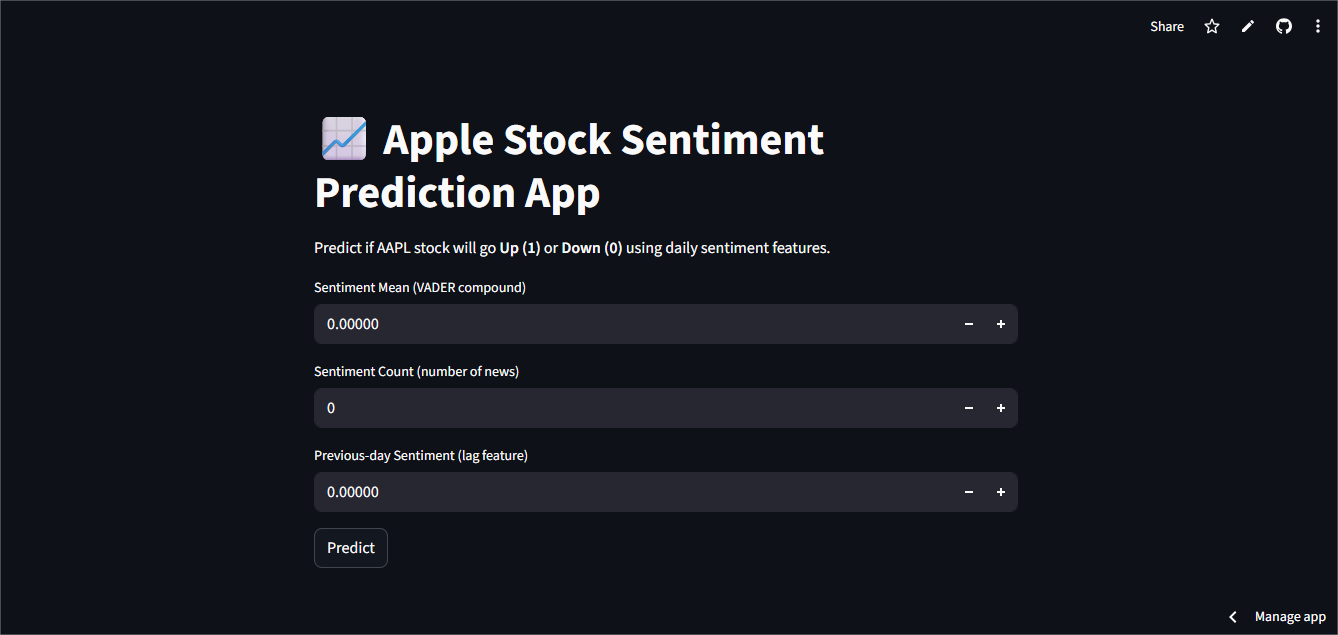Screen dimensions: 1338x635
Task: Click the Share button
Action: [x=1166, y=27]
